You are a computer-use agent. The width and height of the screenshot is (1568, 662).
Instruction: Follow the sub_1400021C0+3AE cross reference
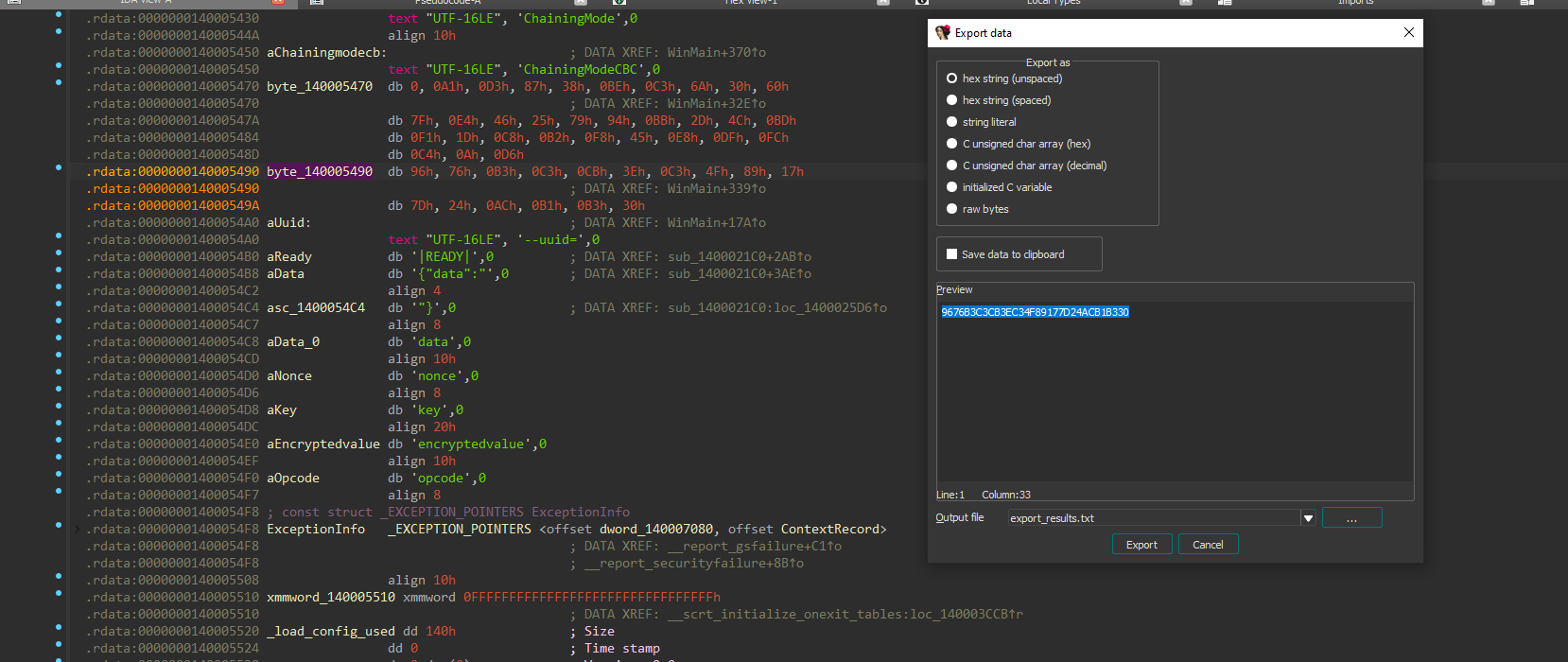point(739,273)
